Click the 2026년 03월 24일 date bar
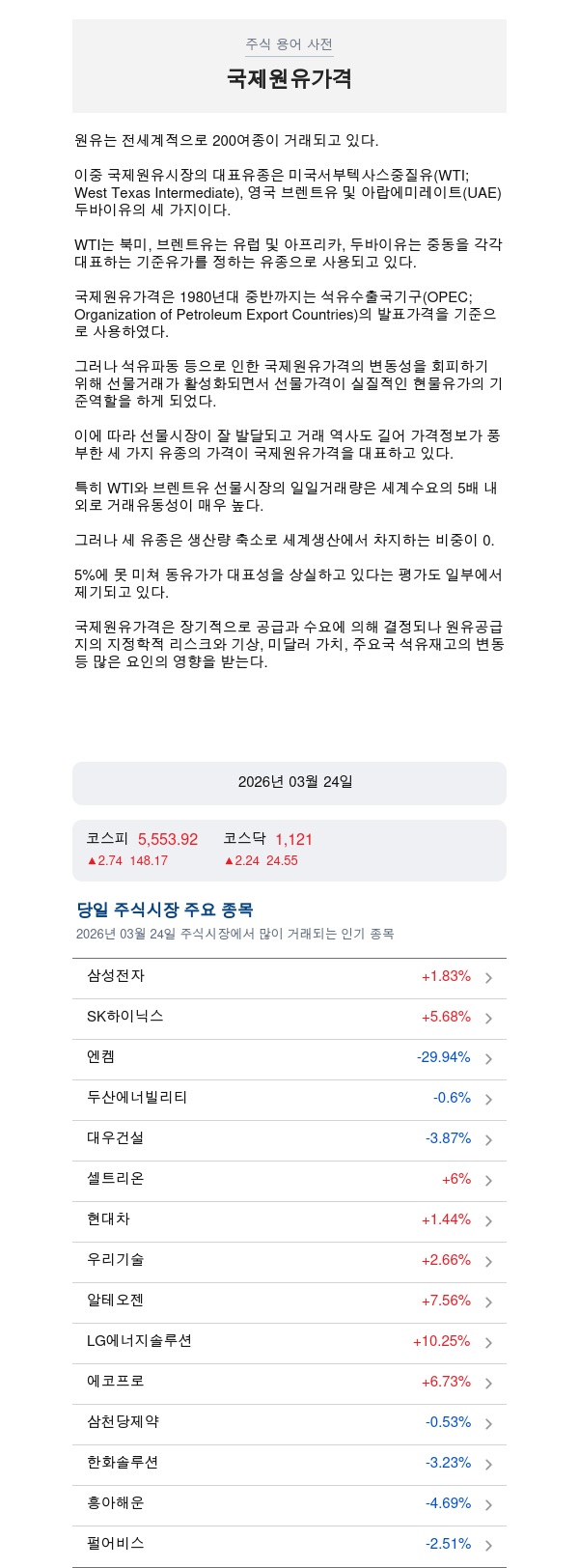The width and height of the screenshot is (579, 1568). 289,782
